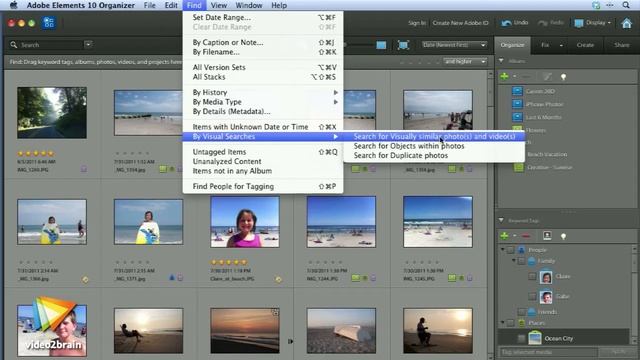Viewport: 640px width, 360px height.
Task: Click the Albums lightbulb tip icon
Action: pyautogui.click(x=563, y=76)
